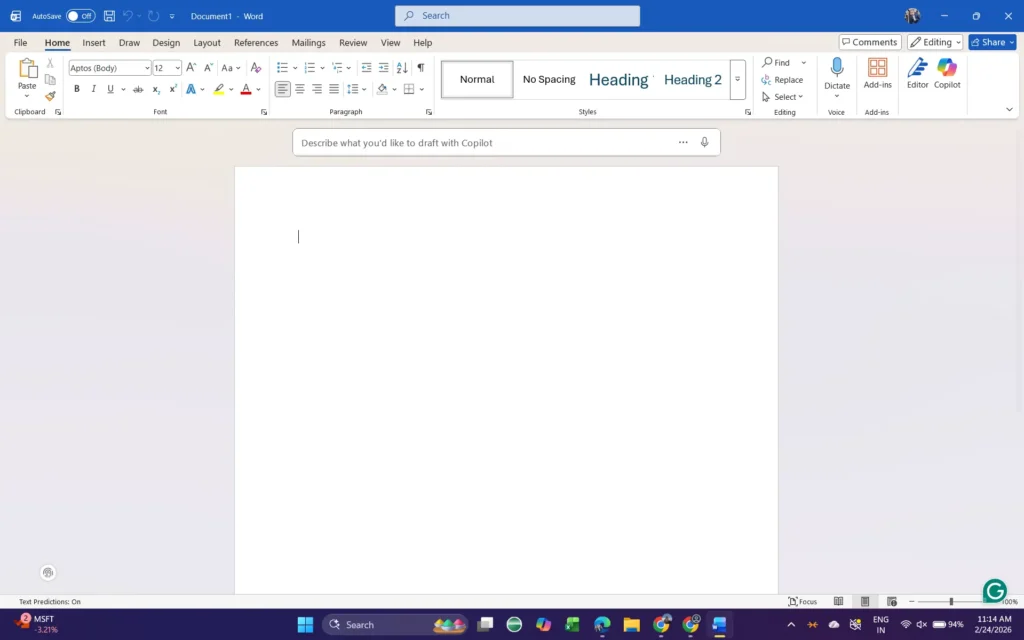Click the Comments button
Screen dimensions: 1024x640
pyautogui.click(x=869, y=42)
